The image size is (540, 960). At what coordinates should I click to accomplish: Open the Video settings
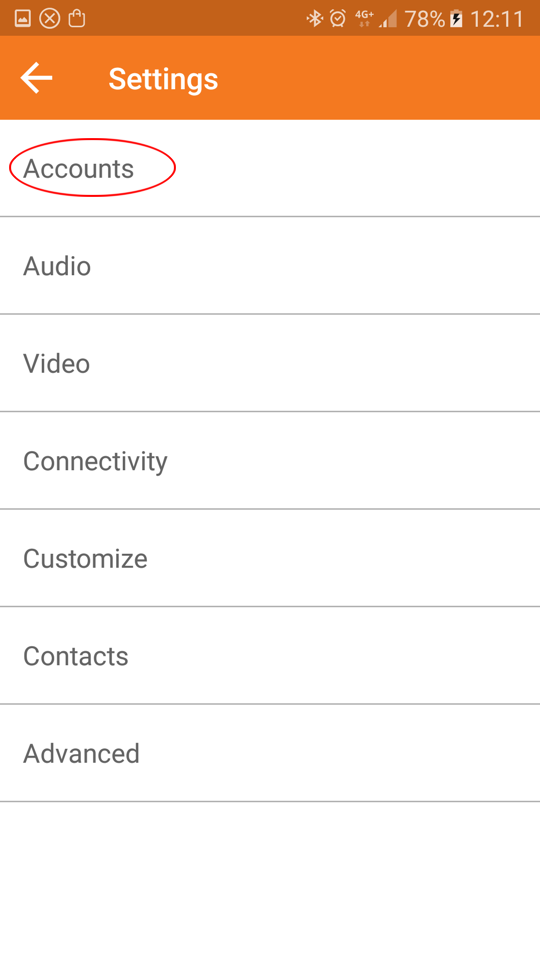coord(270,363)
